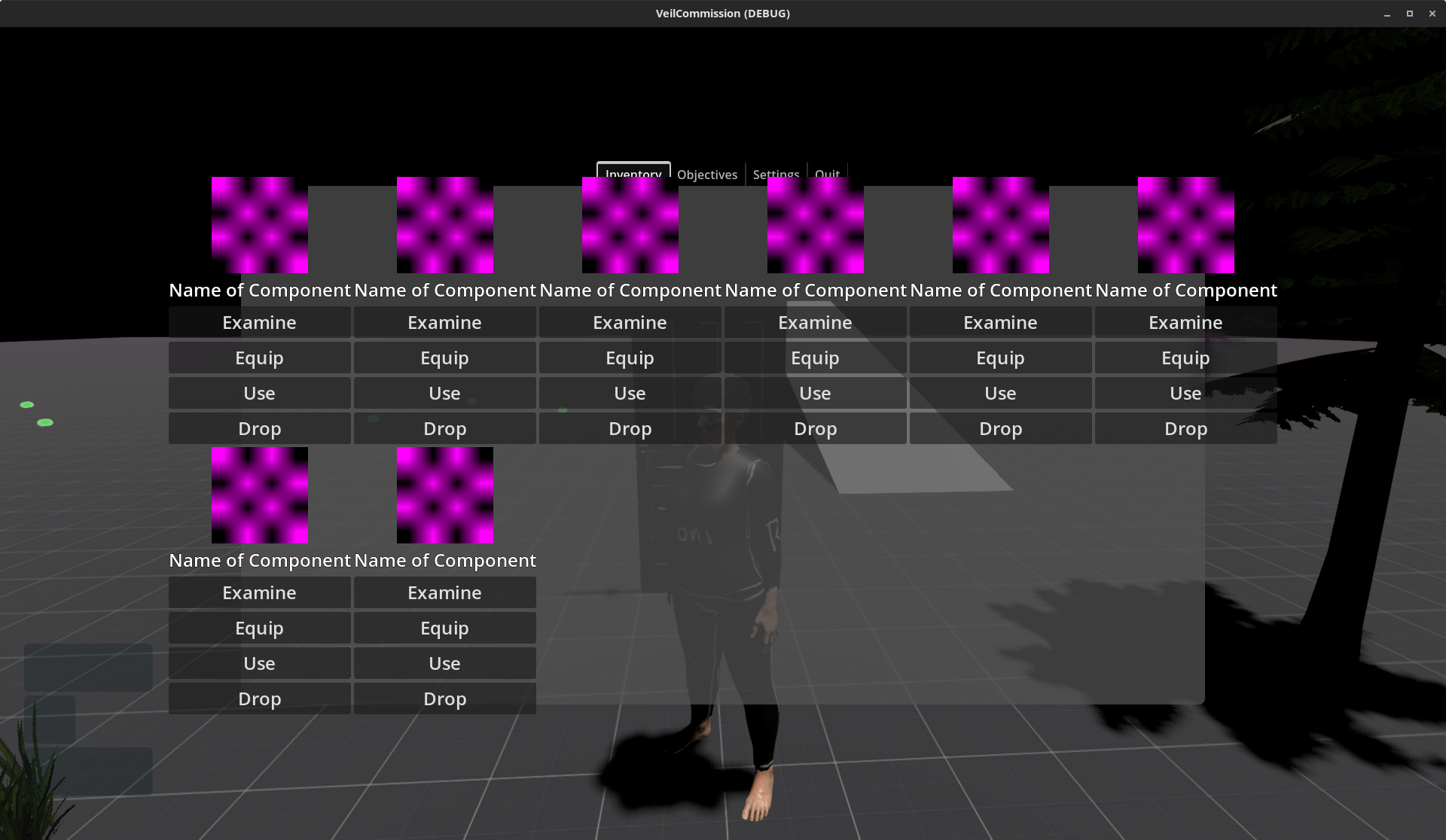The height and width of the screenshot is (840, 1446).
Task: Click the fifth top-row magenta item icon
Action: tap(1000, 225)
